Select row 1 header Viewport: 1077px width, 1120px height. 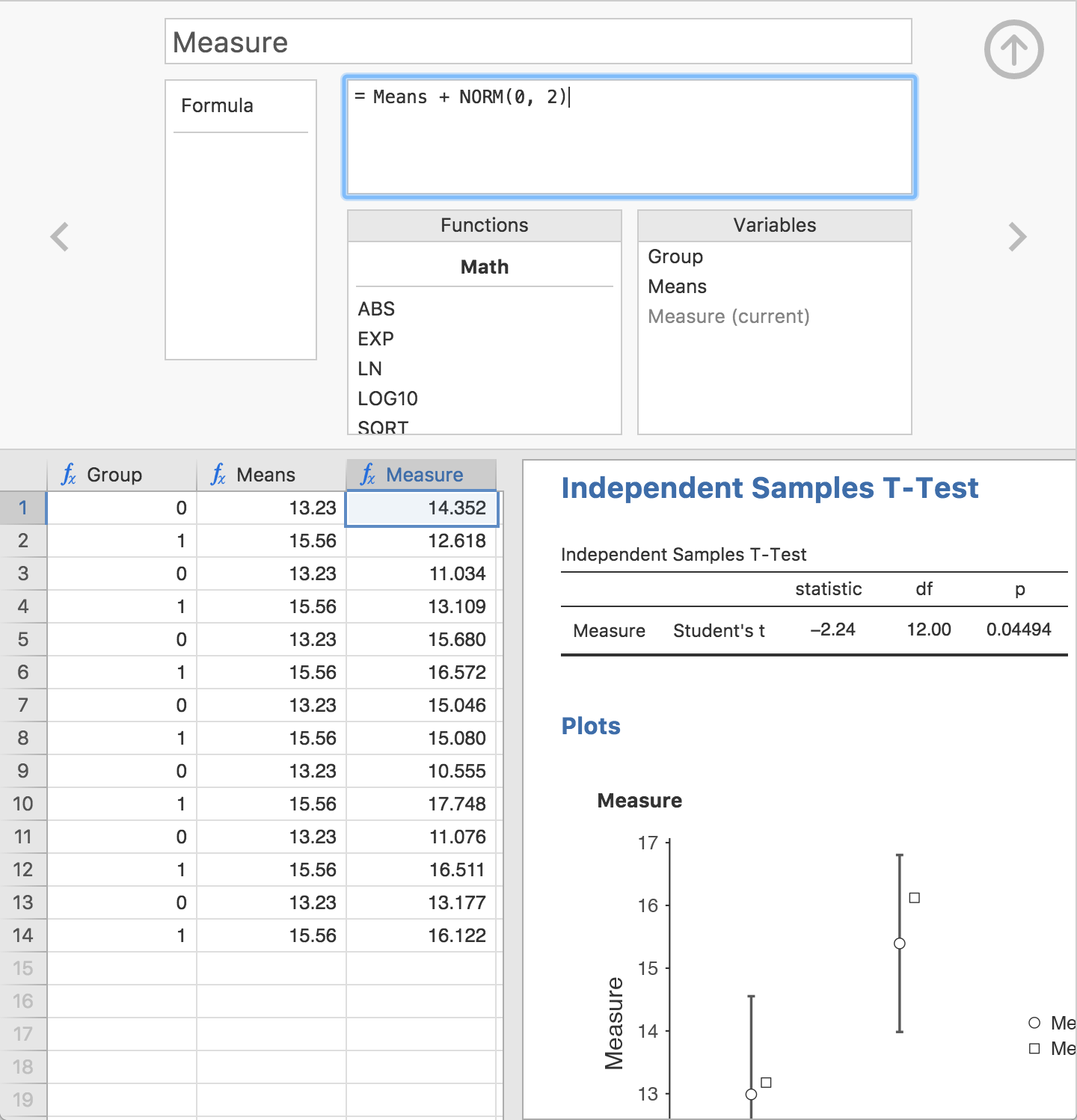click(23, 508)
